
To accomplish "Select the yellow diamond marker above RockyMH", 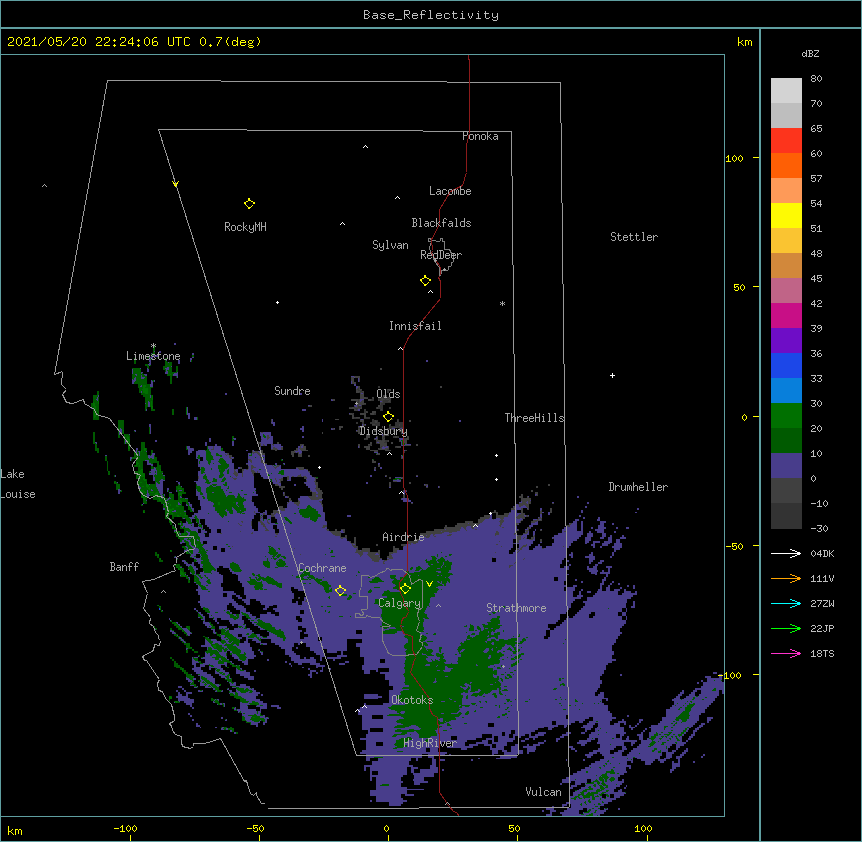I will pos(249,204).
